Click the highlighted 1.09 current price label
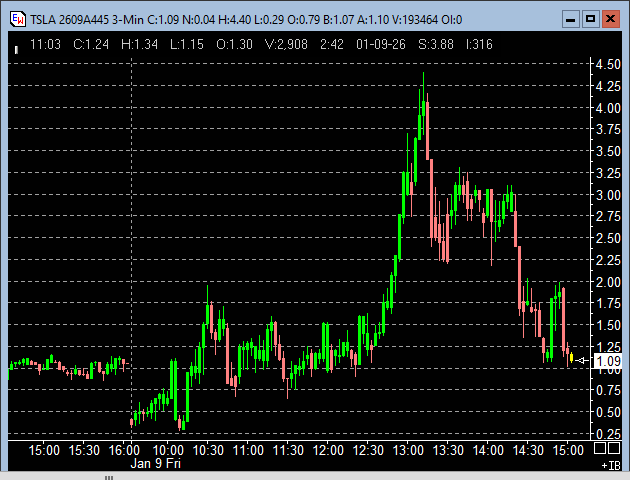The image size is (630, 480). pos(608,361)
